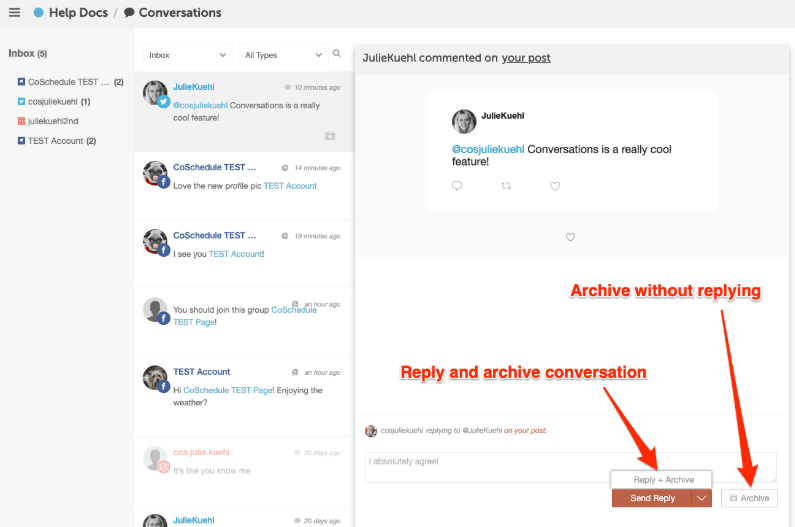Select Reply + Archive option
The width and height of the screenshot is (795, 527).
point(662,480)
